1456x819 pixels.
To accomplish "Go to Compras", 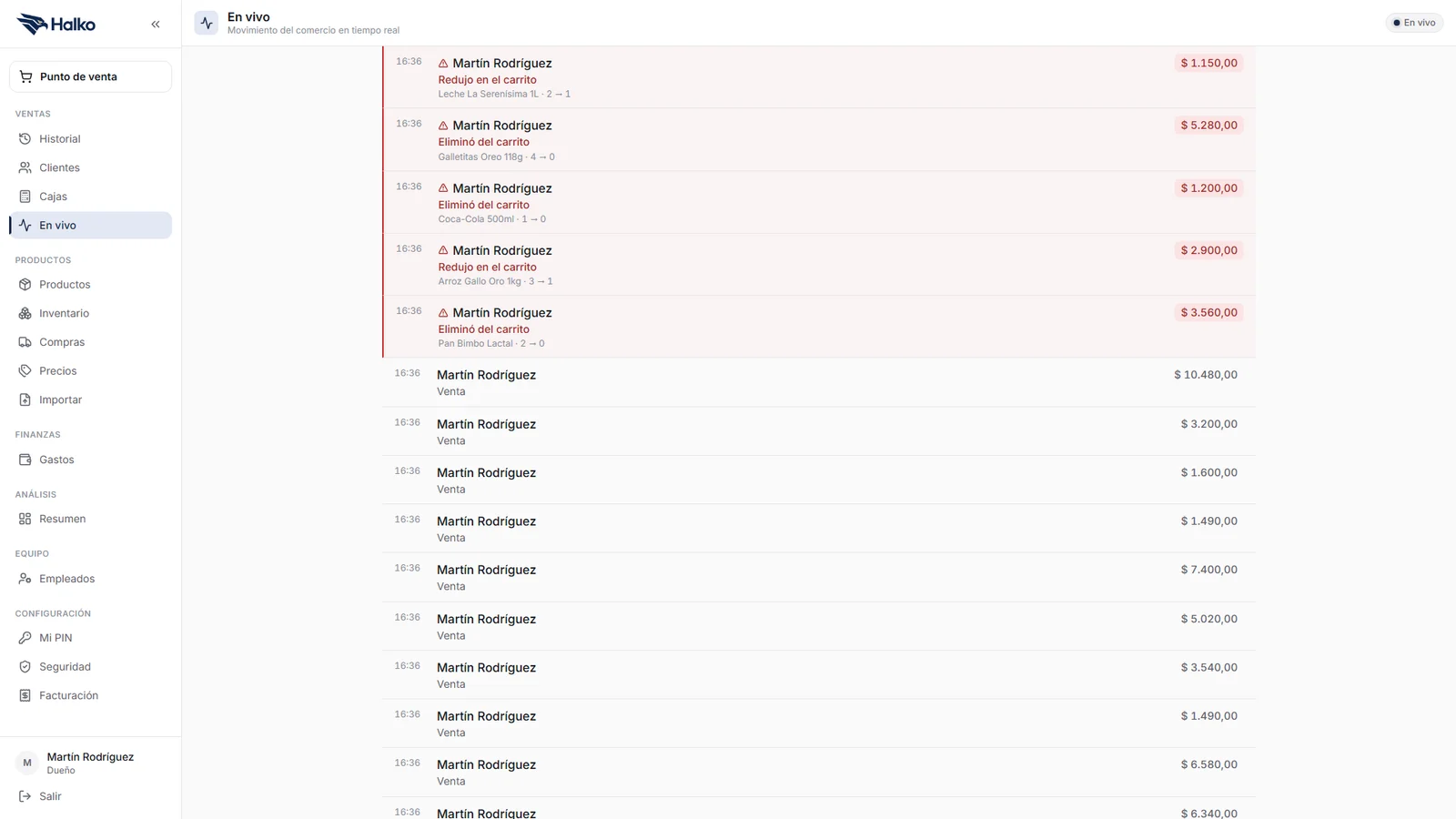I will pos(90,342).
